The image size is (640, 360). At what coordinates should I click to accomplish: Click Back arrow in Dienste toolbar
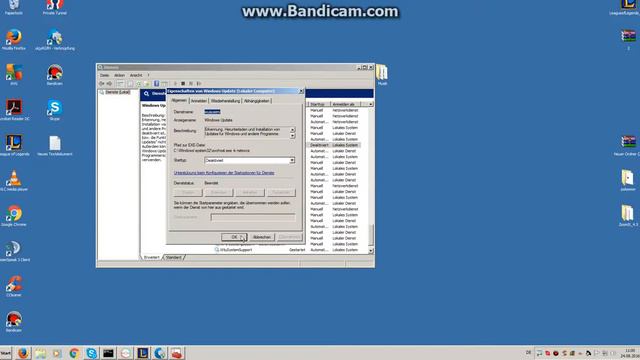pos(102,83)
